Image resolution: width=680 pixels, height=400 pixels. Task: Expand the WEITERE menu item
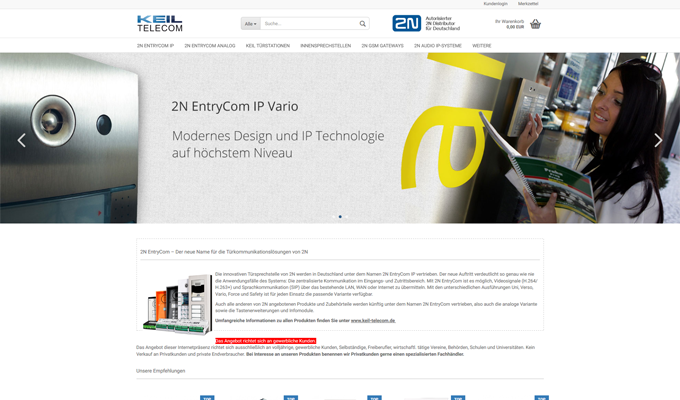coord(482,46)
